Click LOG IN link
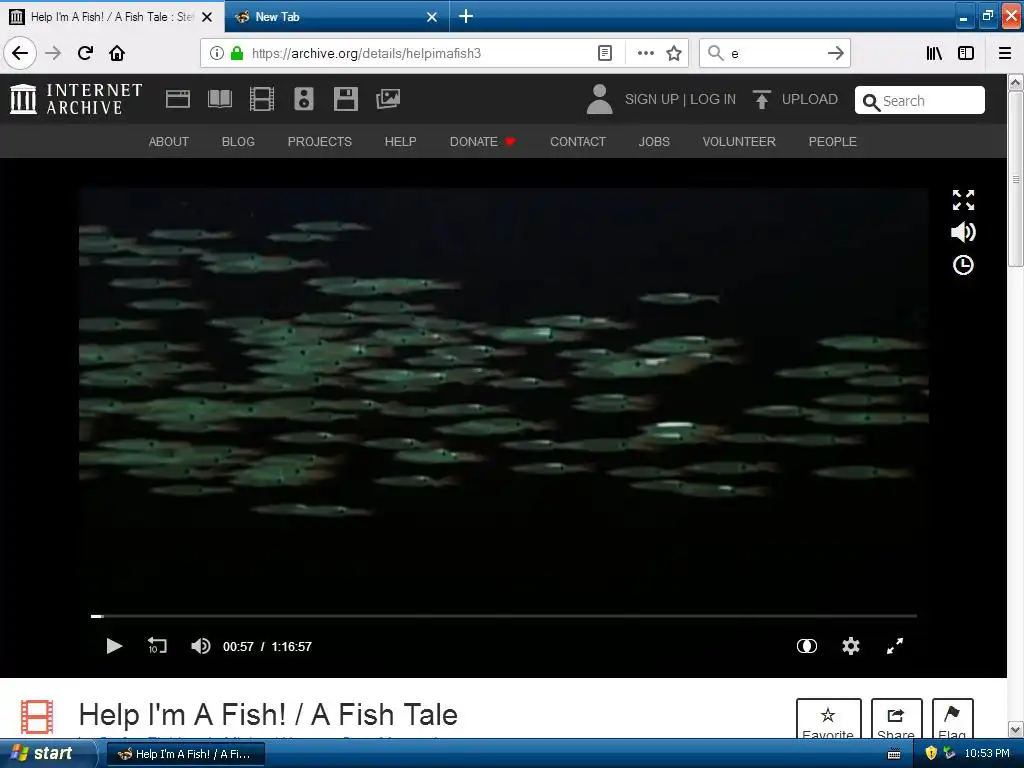The height and width of the screenshot is (768, 1024). pyautogui.click(x=712, y=99)
